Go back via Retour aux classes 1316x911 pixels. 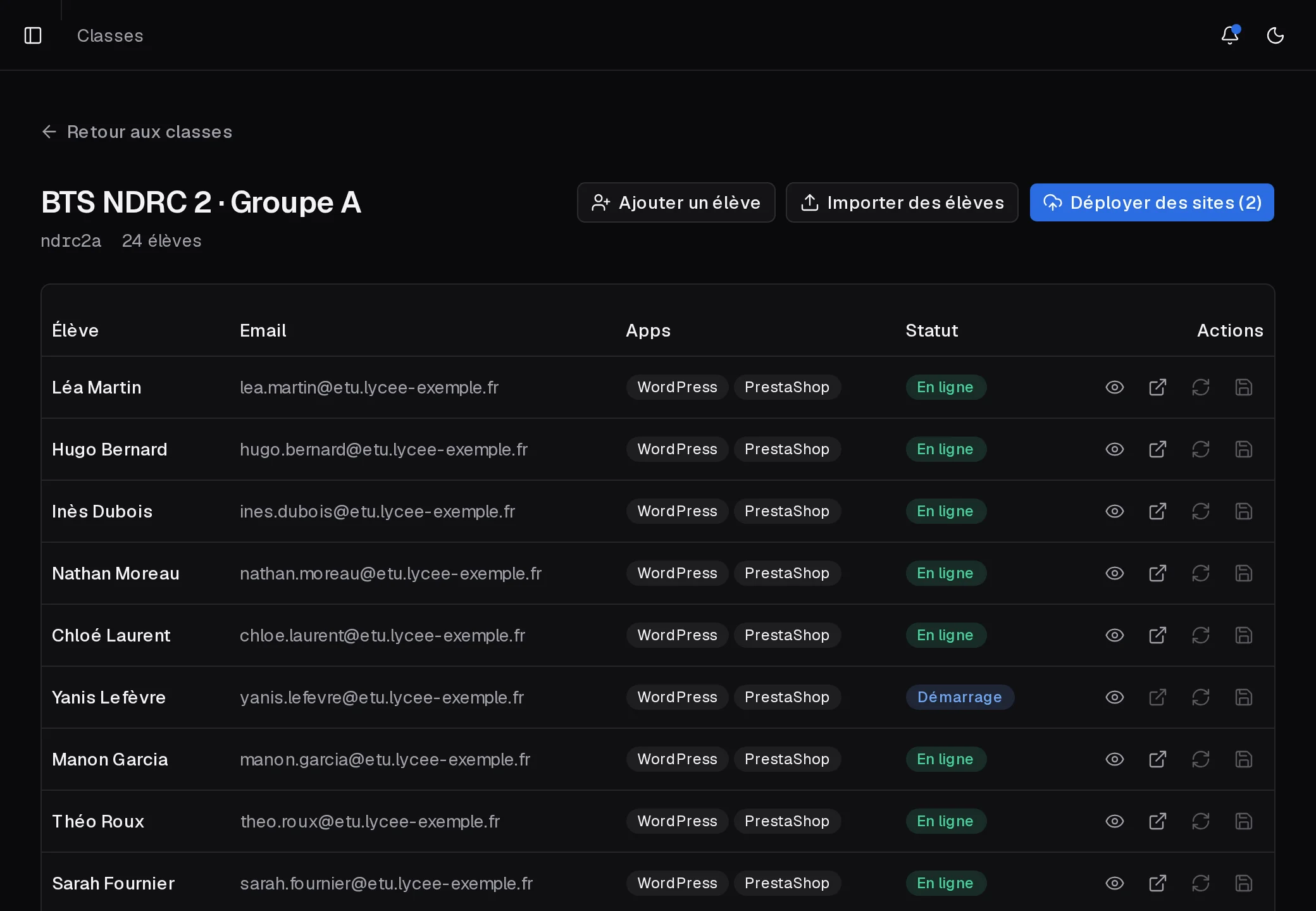point(137,132)
